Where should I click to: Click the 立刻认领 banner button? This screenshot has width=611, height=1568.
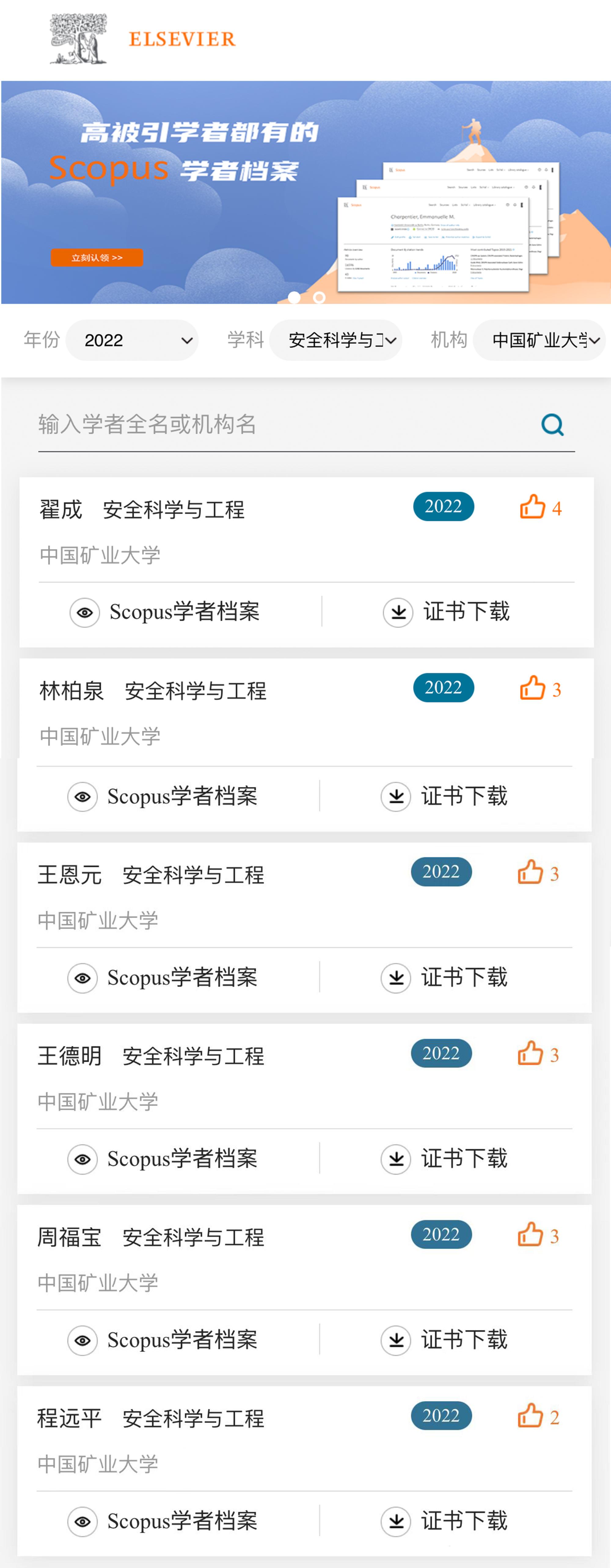97,258
